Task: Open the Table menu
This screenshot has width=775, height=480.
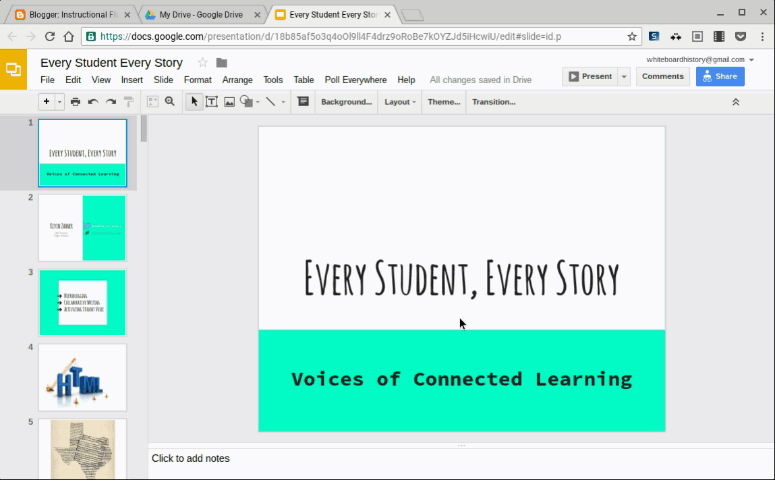Action: point(303,80)
